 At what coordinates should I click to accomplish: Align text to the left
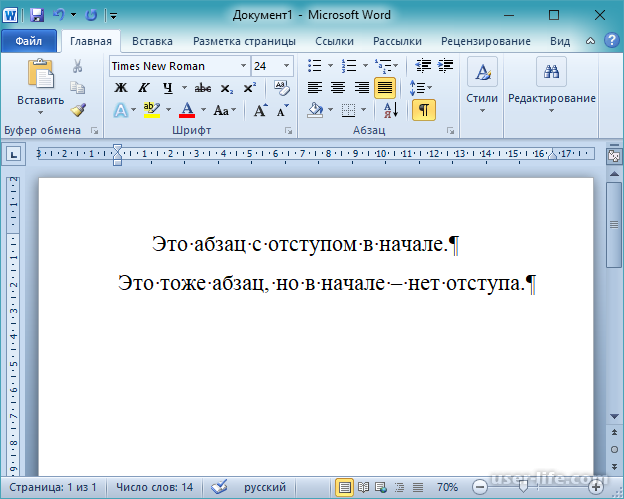[315, 88]
